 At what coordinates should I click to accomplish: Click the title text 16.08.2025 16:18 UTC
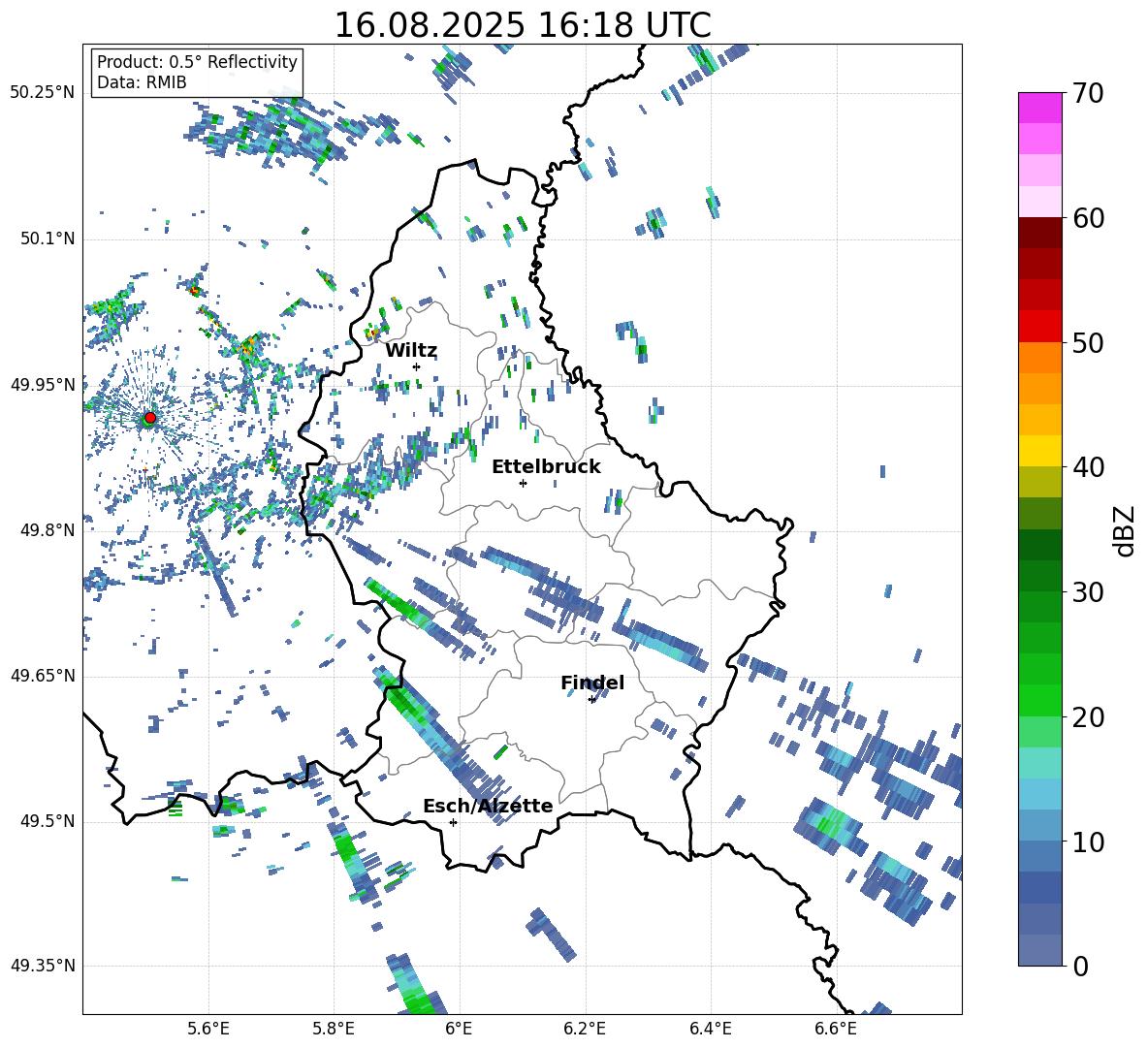click(x=522, y=25)
